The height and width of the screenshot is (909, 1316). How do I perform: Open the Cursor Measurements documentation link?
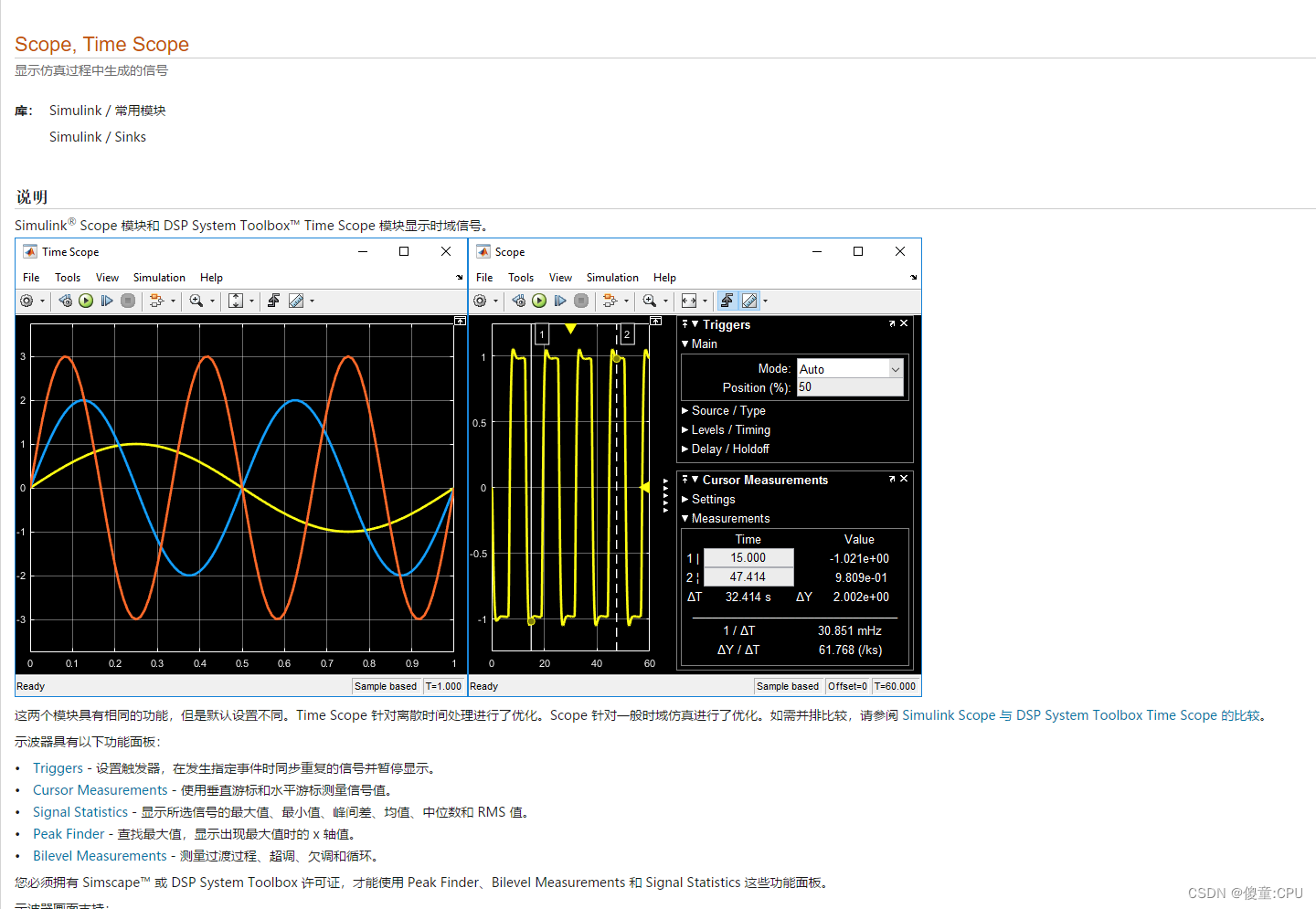click(x=101, y=790)
